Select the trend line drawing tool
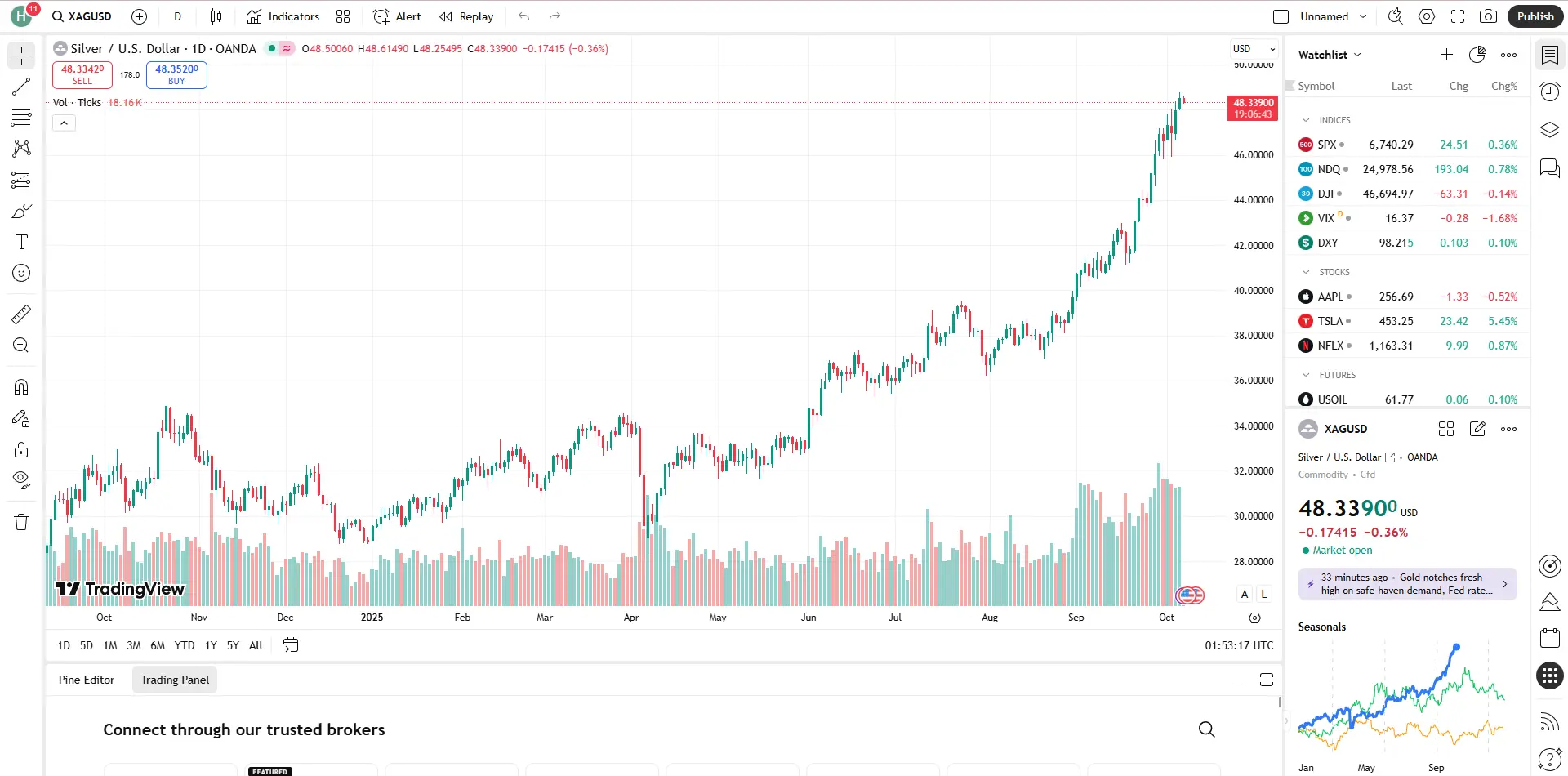 click(x=21, y=87)
